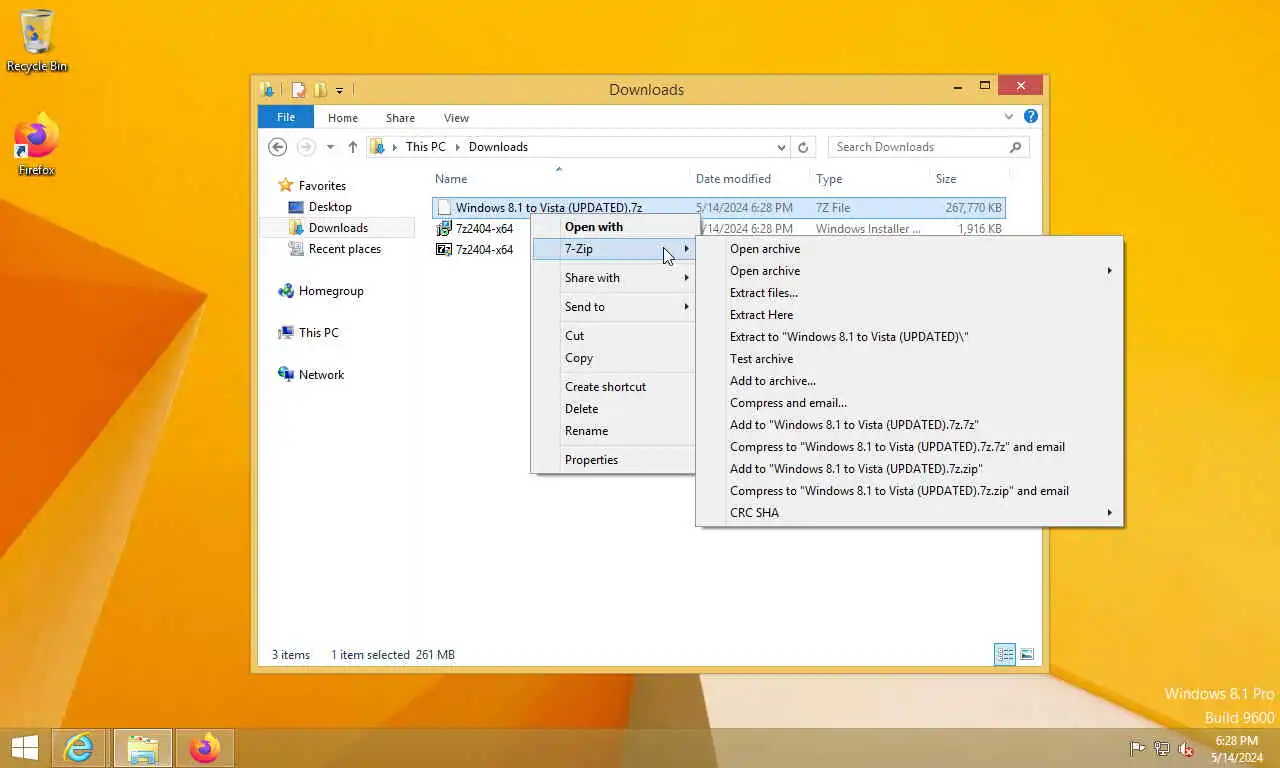
Task: Select Favorites in the navigation pane
Action: click(x=322, y=186)
